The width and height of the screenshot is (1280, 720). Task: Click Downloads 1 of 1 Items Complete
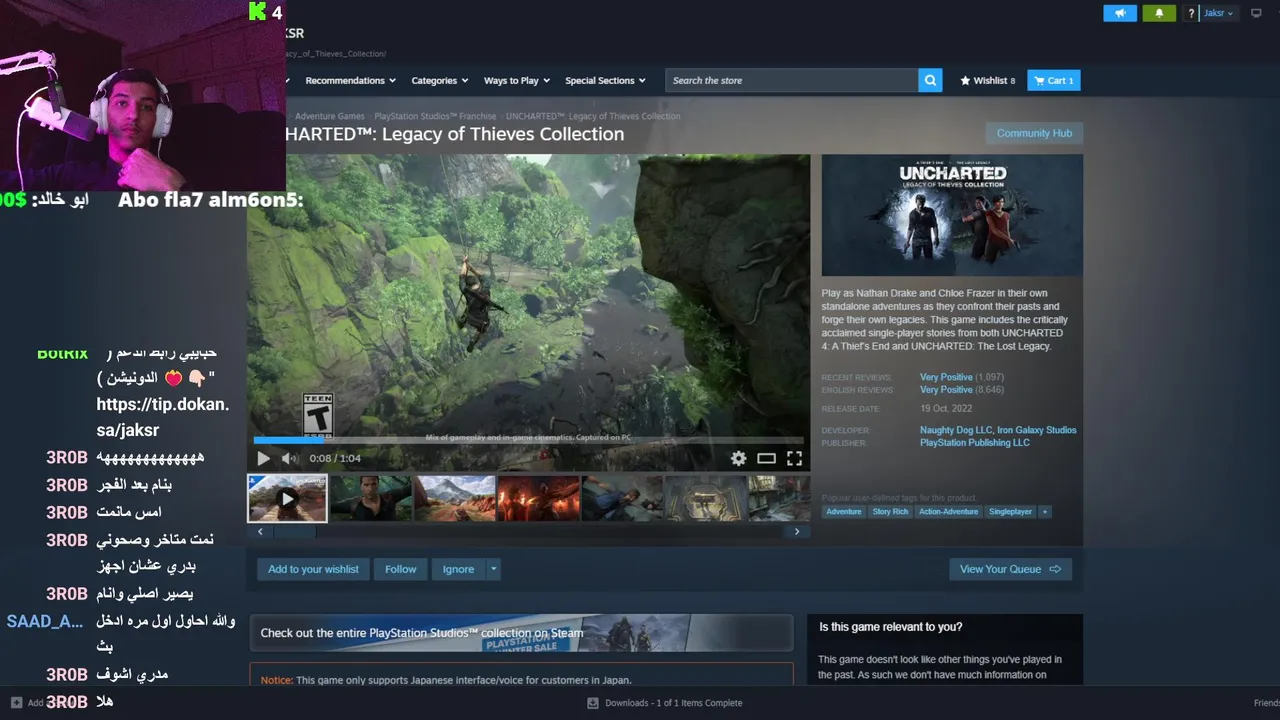pos(673,703)
